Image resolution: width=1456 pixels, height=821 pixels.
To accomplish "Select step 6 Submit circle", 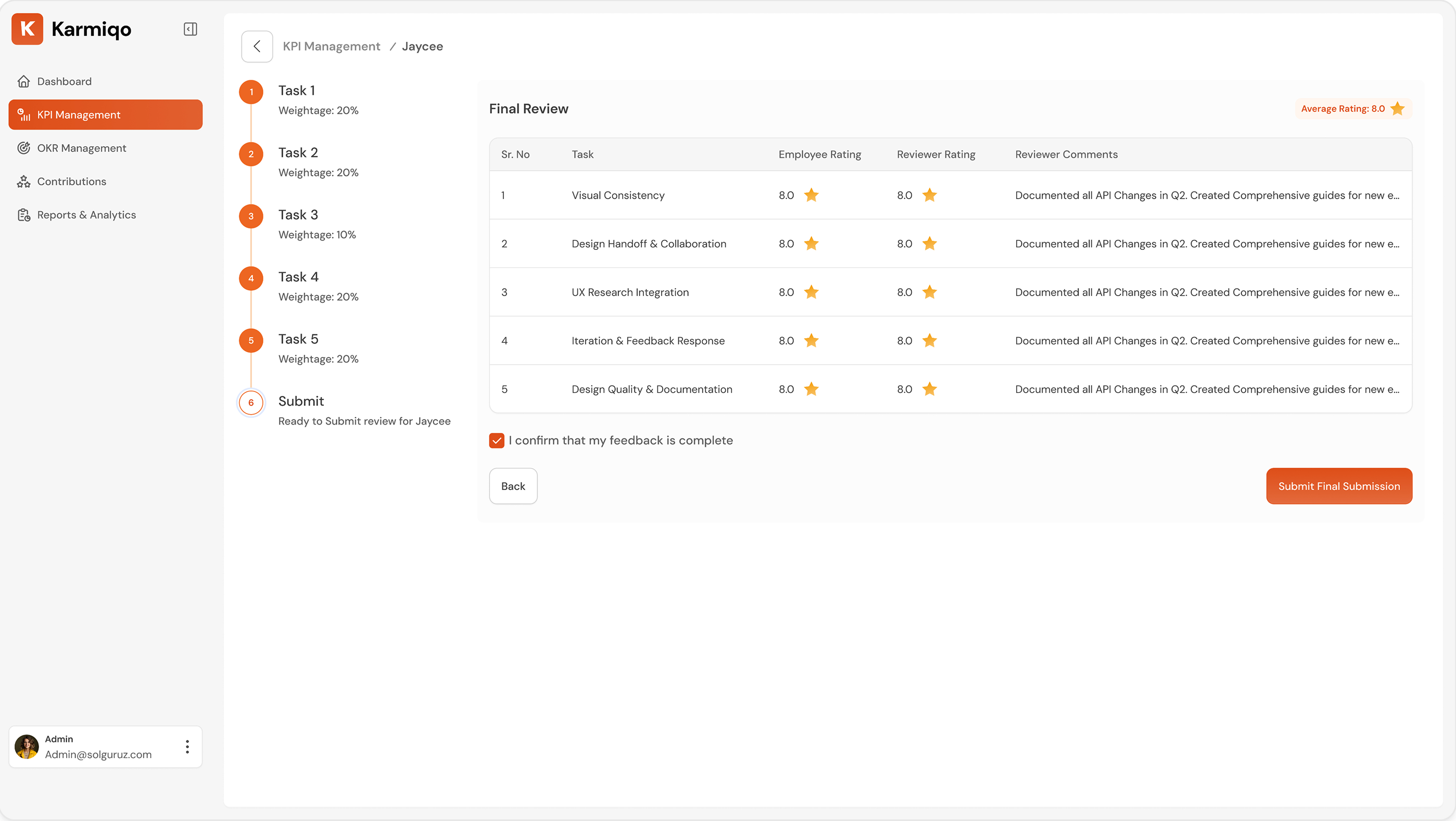I will pos(251,403).
